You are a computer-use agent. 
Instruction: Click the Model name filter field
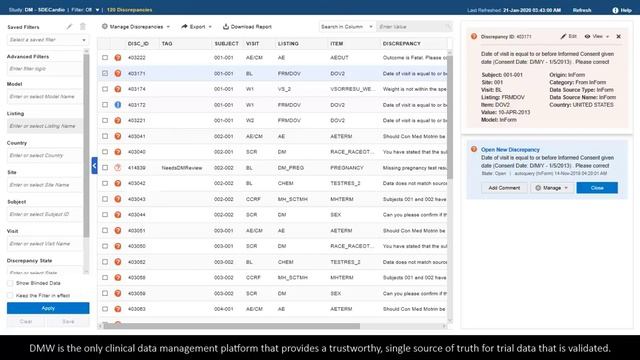[x=44, y=97]
